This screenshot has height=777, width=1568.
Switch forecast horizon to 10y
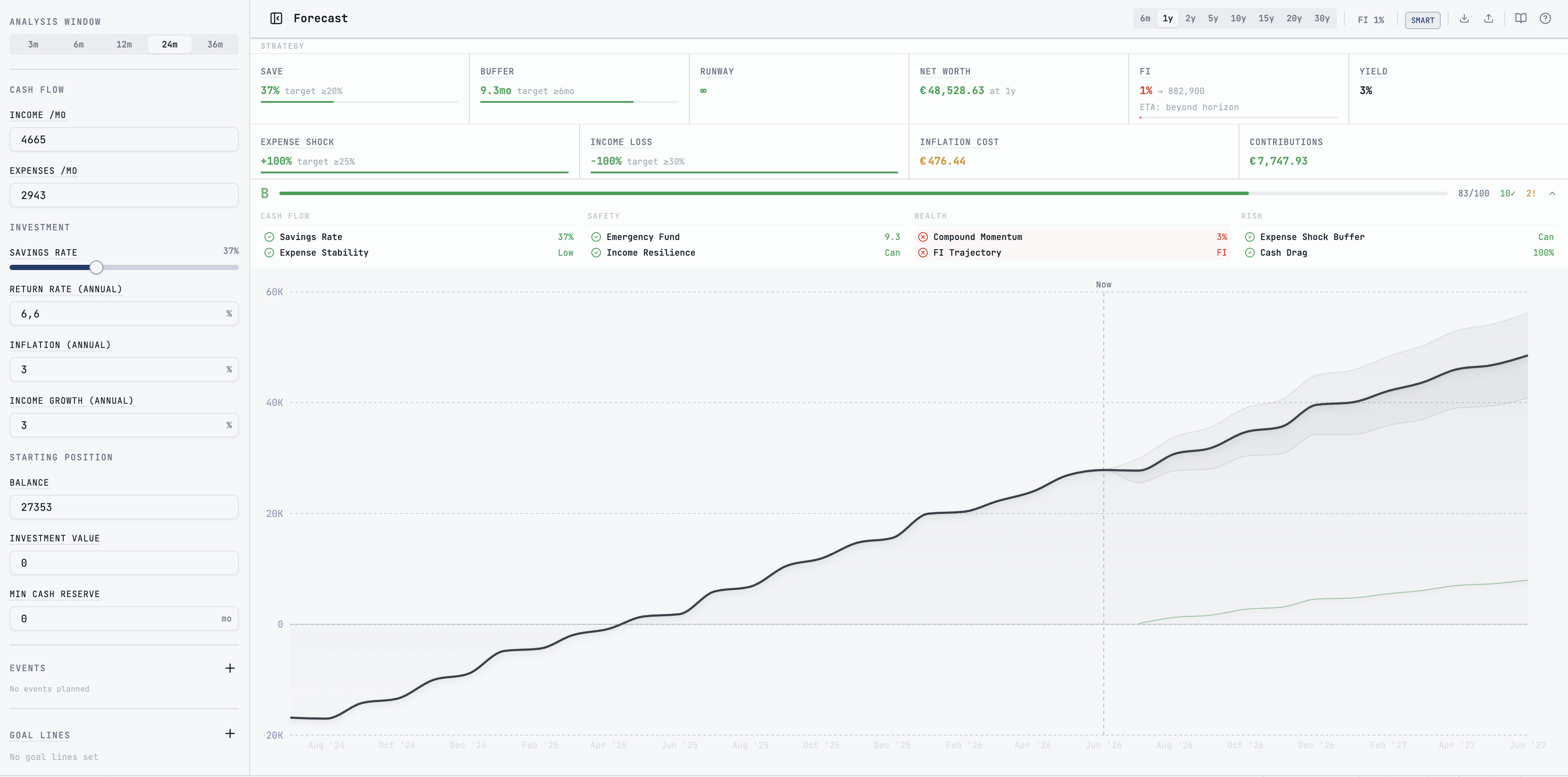1238,18
